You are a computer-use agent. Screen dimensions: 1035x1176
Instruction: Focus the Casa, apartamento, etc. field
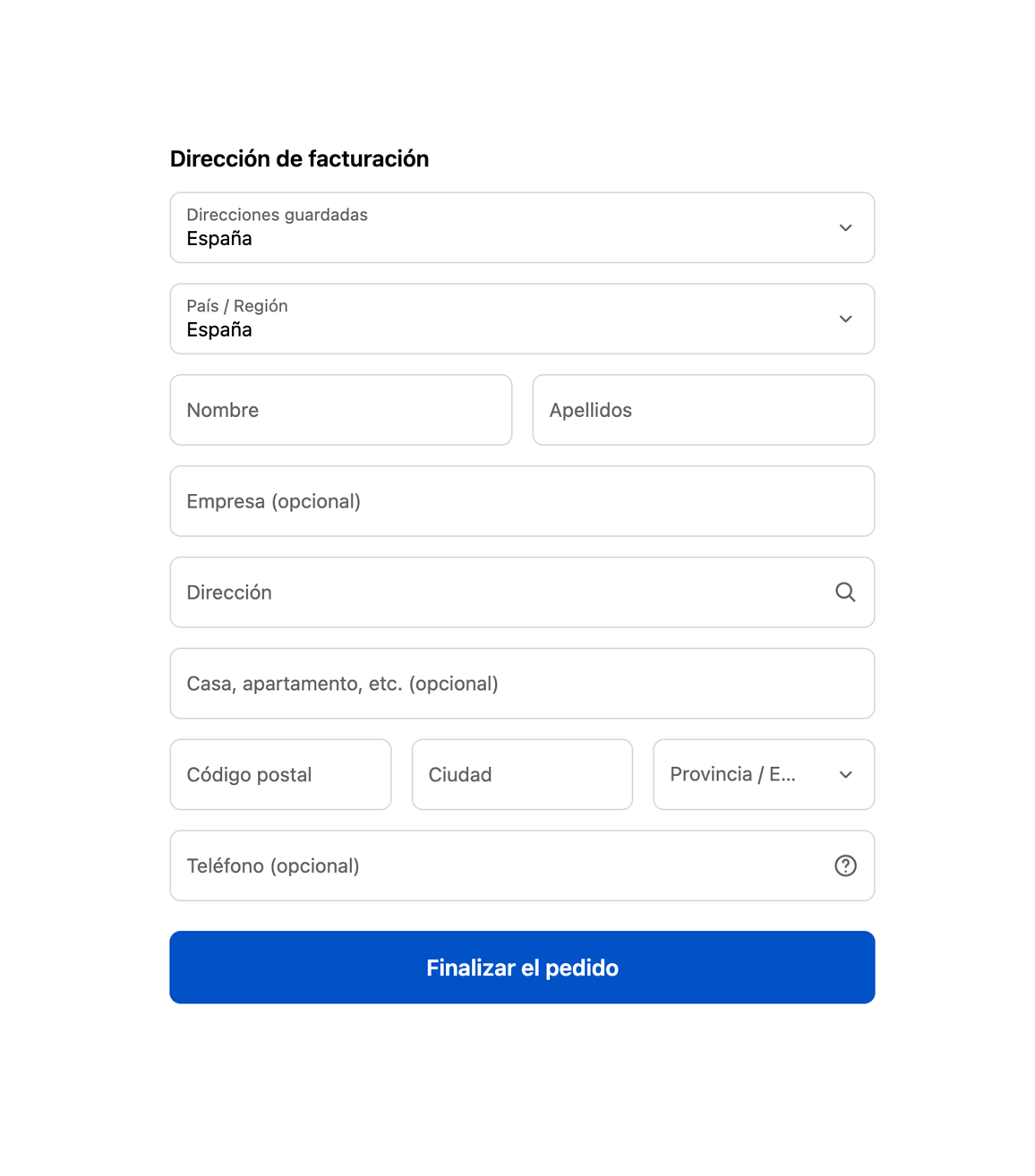point(521,684)
